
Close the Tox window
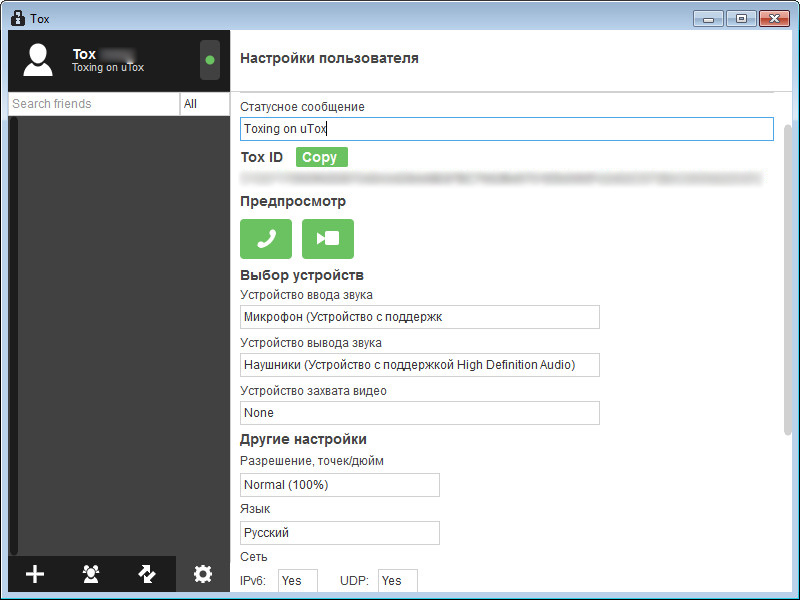pyautogui.click(x=774, y=19)
